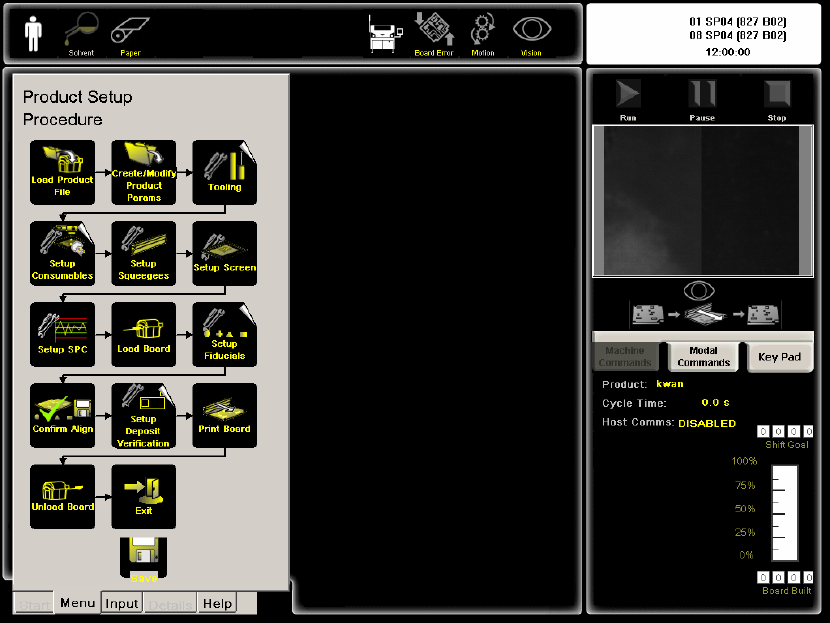
Task: Select the Unload Board step
Action: (62, 496)
